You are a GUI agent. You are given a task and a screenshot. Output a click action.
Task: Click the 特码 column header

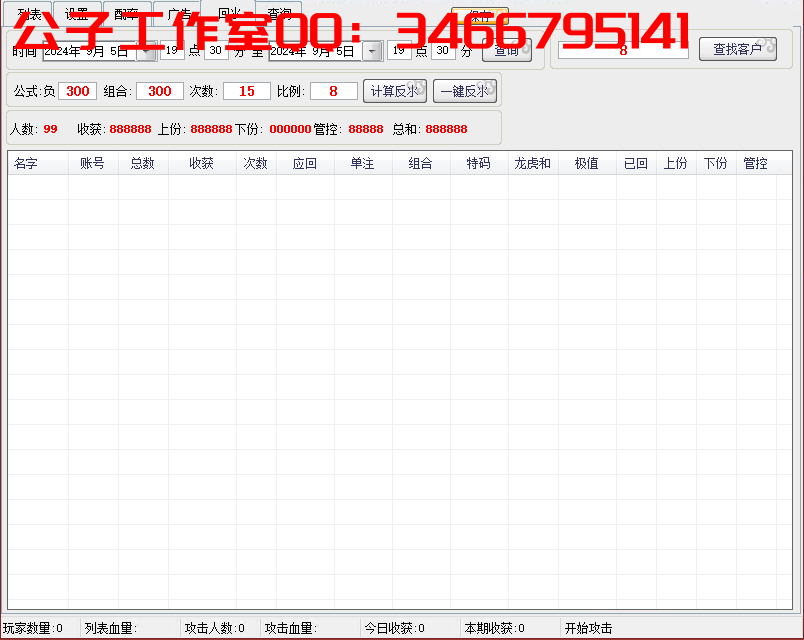(x=479, y=164)
